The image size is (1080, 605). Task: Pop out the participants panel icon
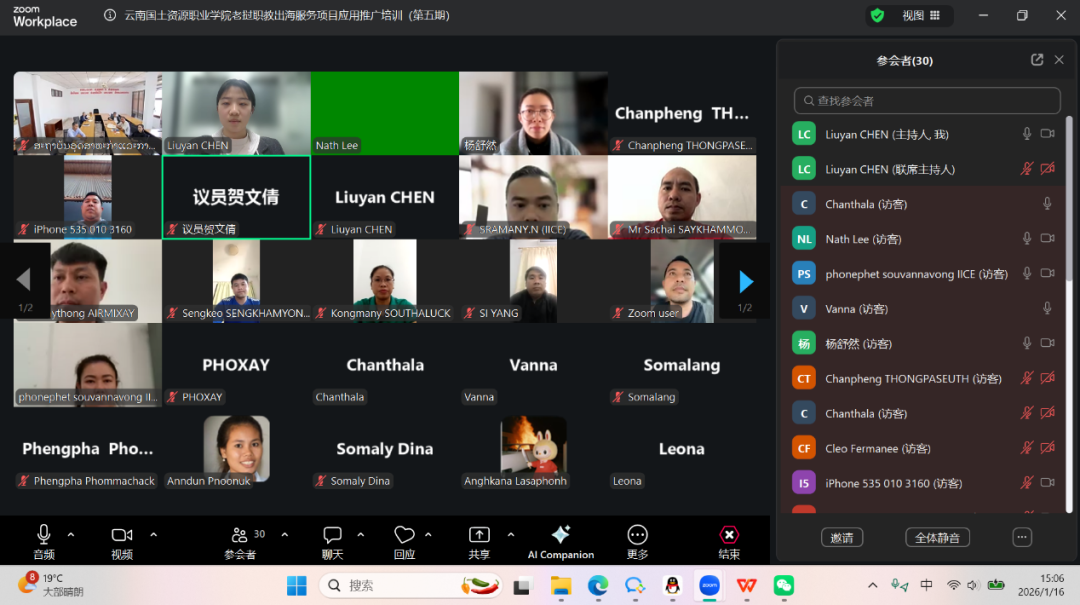tap(1036, 60)
